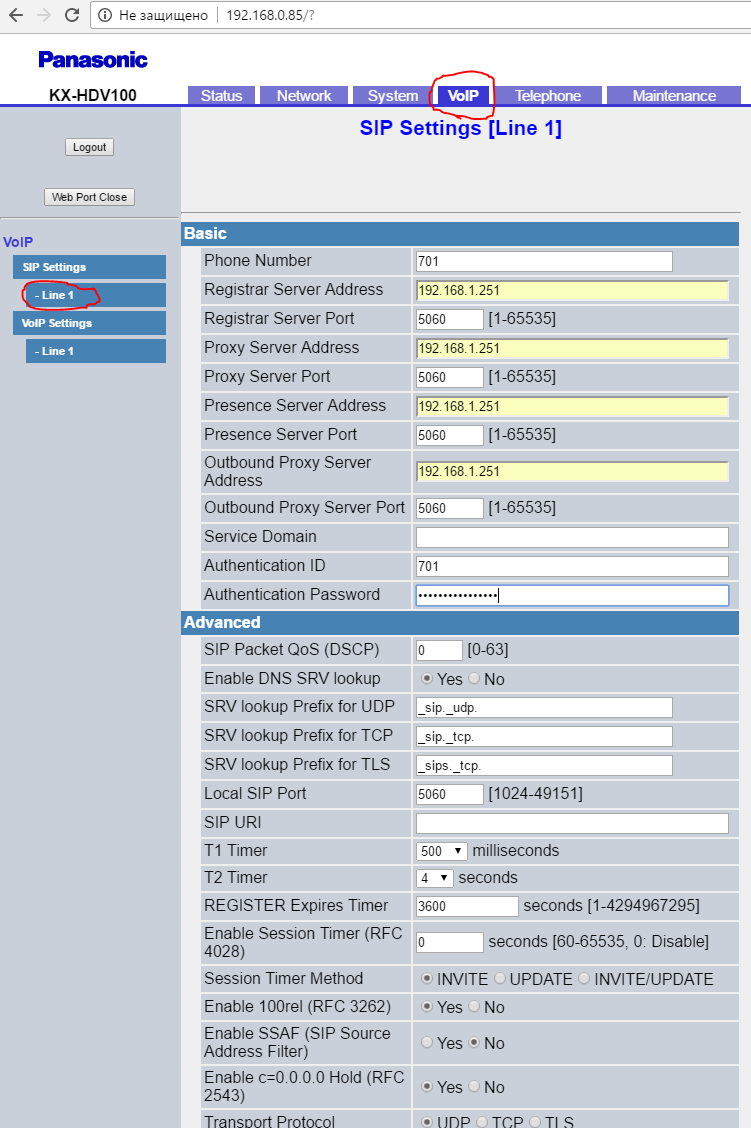Select Yes for Enable SSAF
This screenshot has width=751, height=1128.
(x=427, y=1043)
